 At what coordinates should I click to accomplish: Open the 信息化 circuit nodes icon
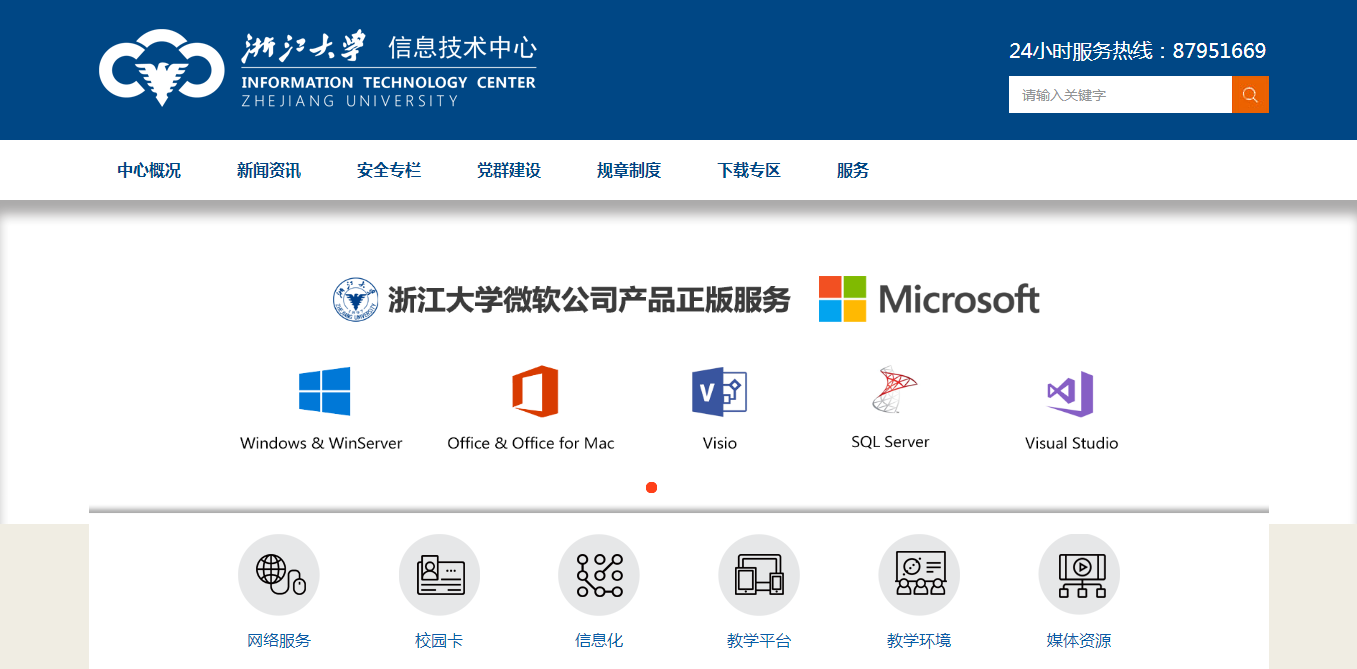tap(599, 574)
